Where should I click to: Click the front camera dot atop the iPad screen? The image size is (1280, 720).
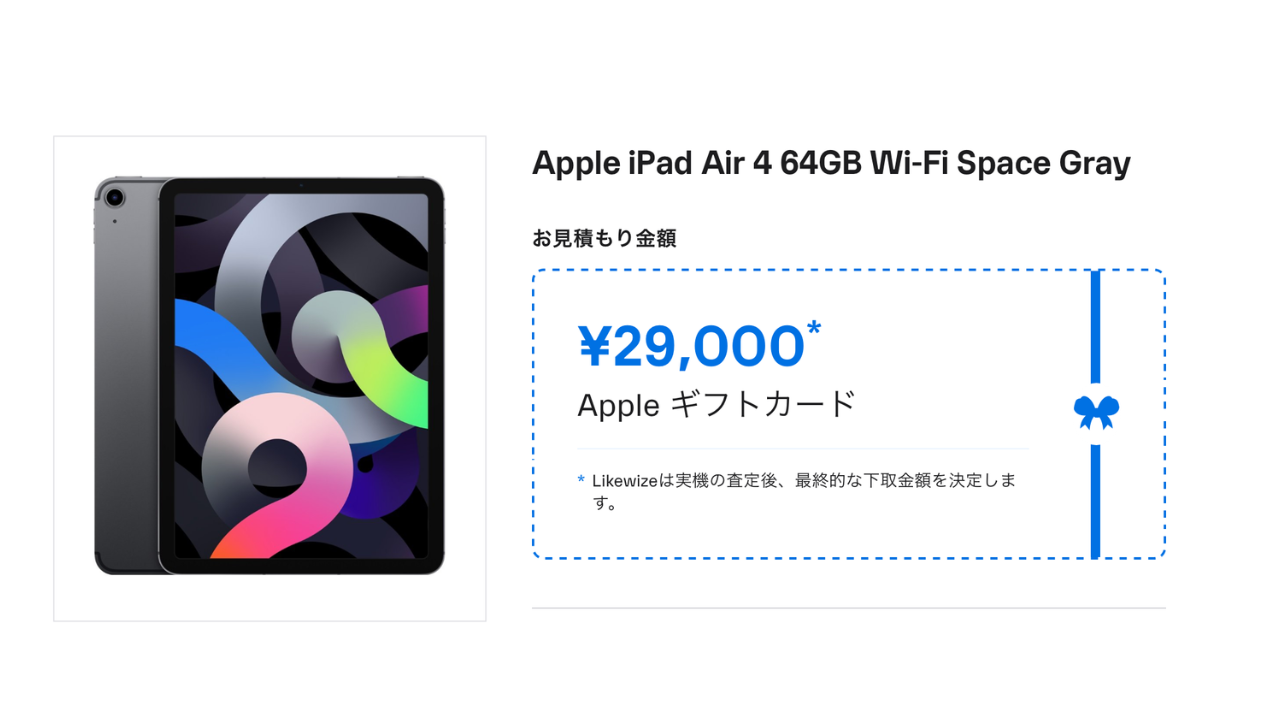(x=301, y=185)
